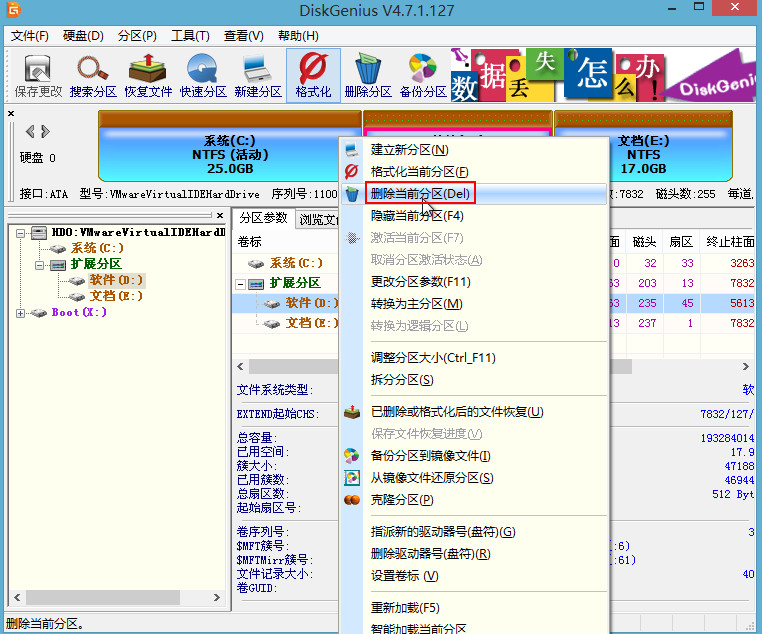This screenshot has width=762, height=634.
Task: Choose 删除当前分区(Del) from context menu
Action: pos(474,194)
